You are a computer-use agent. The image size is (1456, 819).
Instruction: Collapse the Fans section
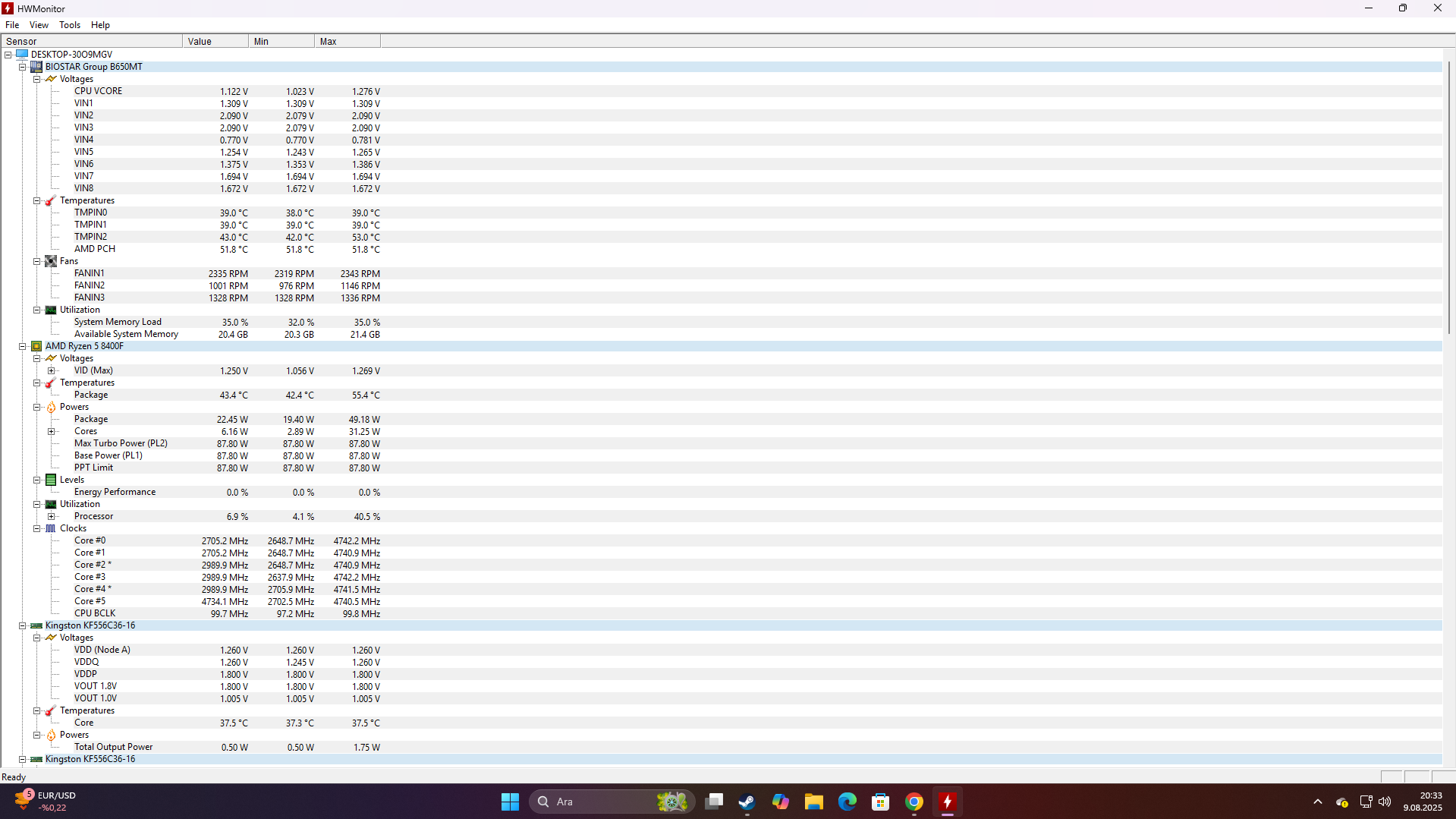[x=37, y=261]
